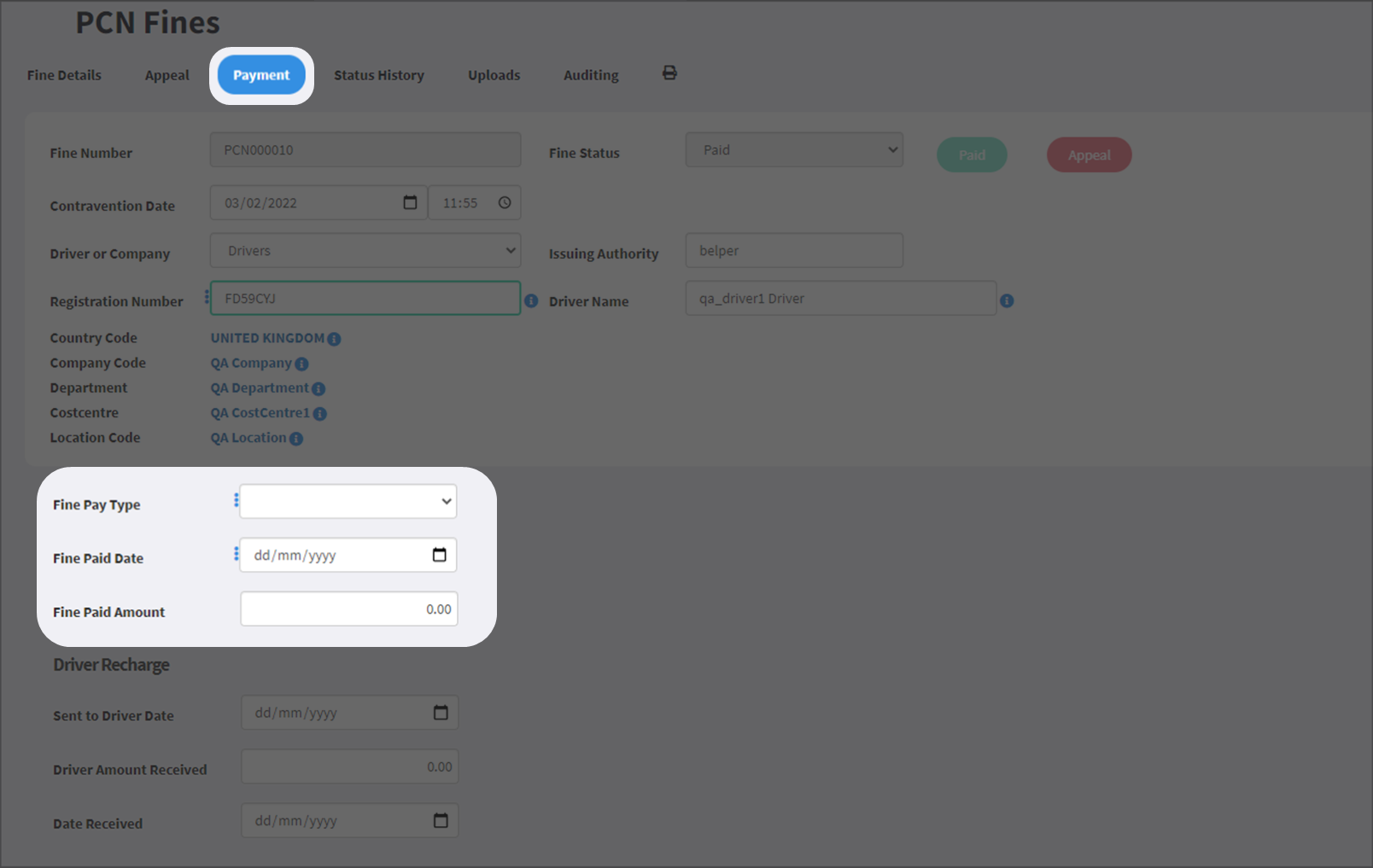Click the green Paid button
Viewport: 1373px width, 868px height.
coord(972,154)
